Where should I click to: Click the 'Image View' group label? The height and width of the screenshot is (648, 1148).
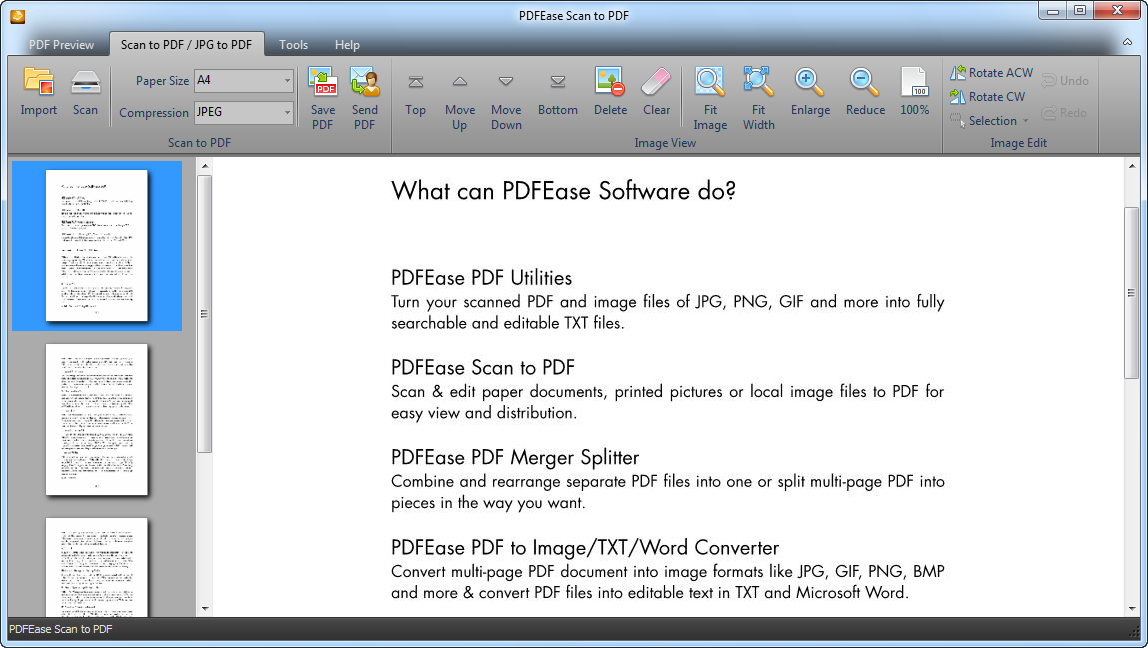click(665, 143)
